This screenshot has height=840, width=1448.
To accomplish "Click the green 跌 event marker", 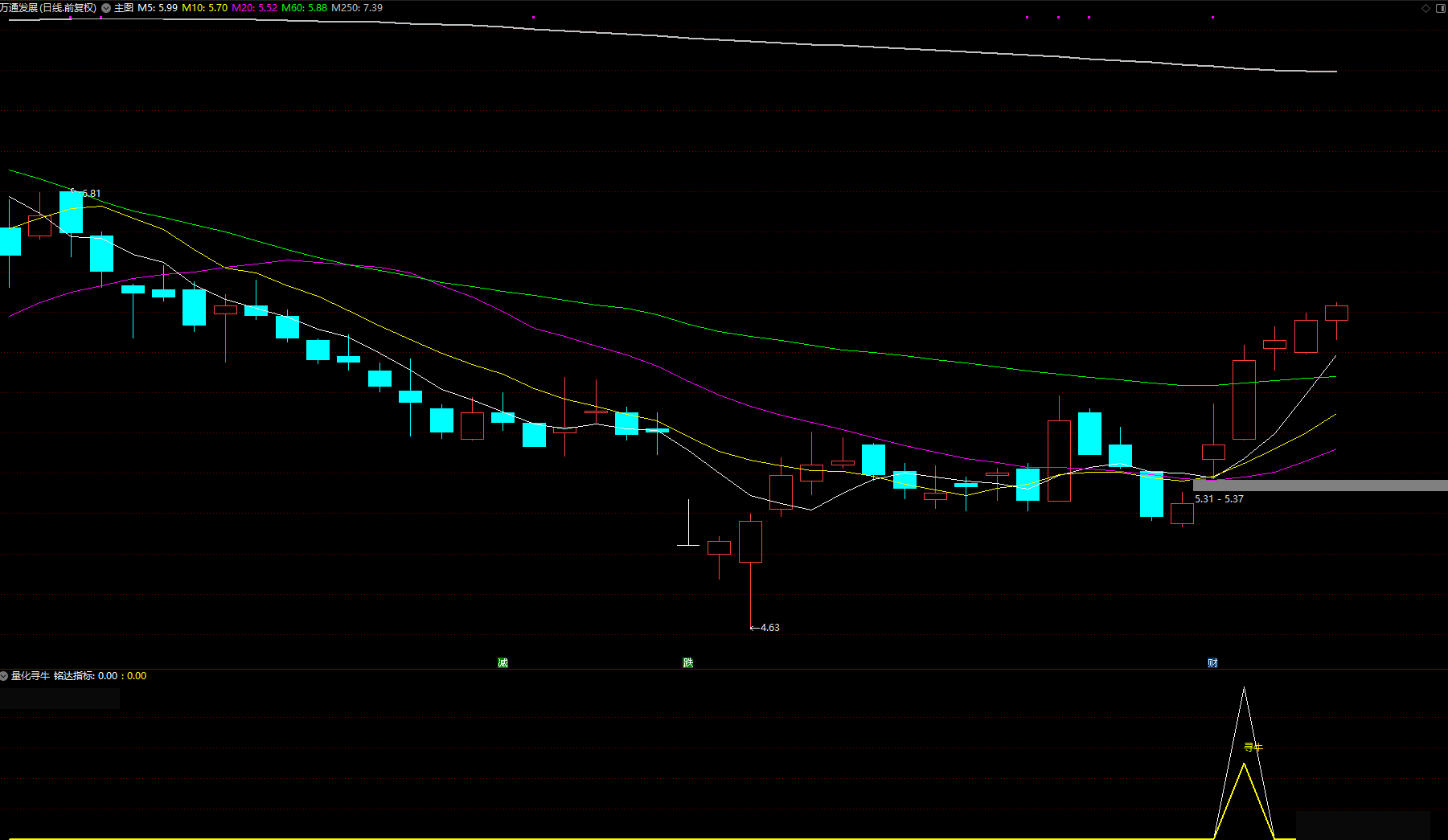I will pos(687,662).
